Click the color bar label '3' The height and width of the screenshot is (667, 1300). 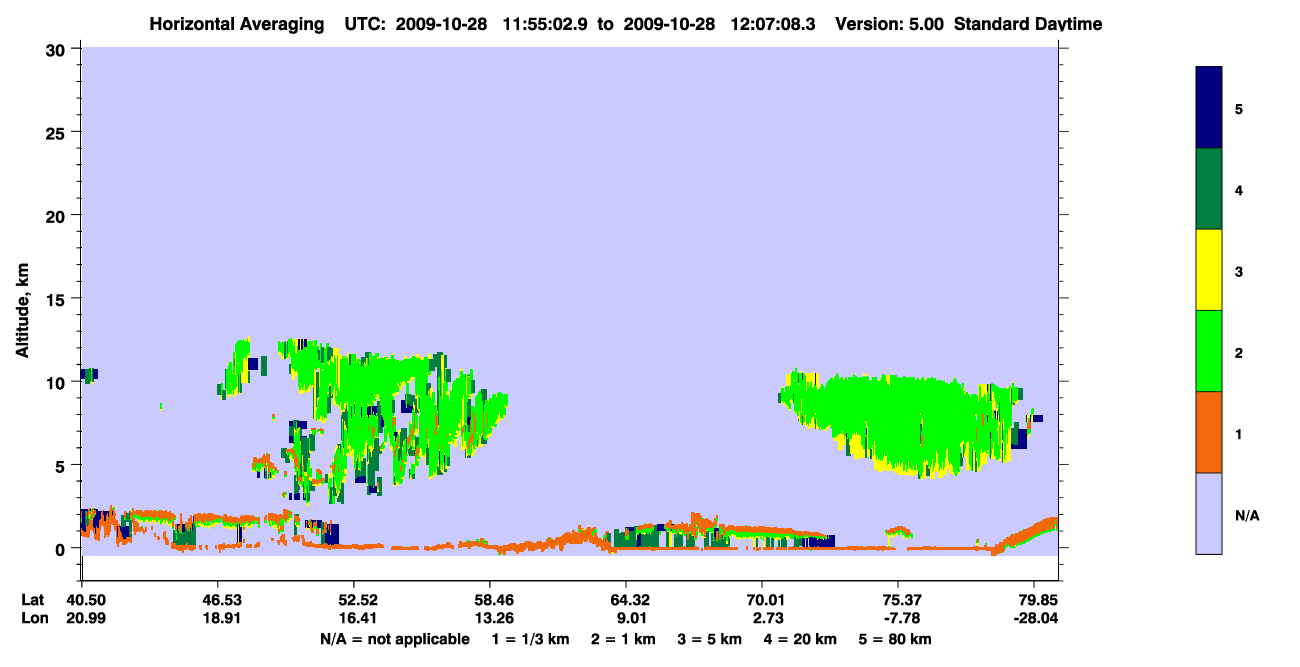(1239, 271)
